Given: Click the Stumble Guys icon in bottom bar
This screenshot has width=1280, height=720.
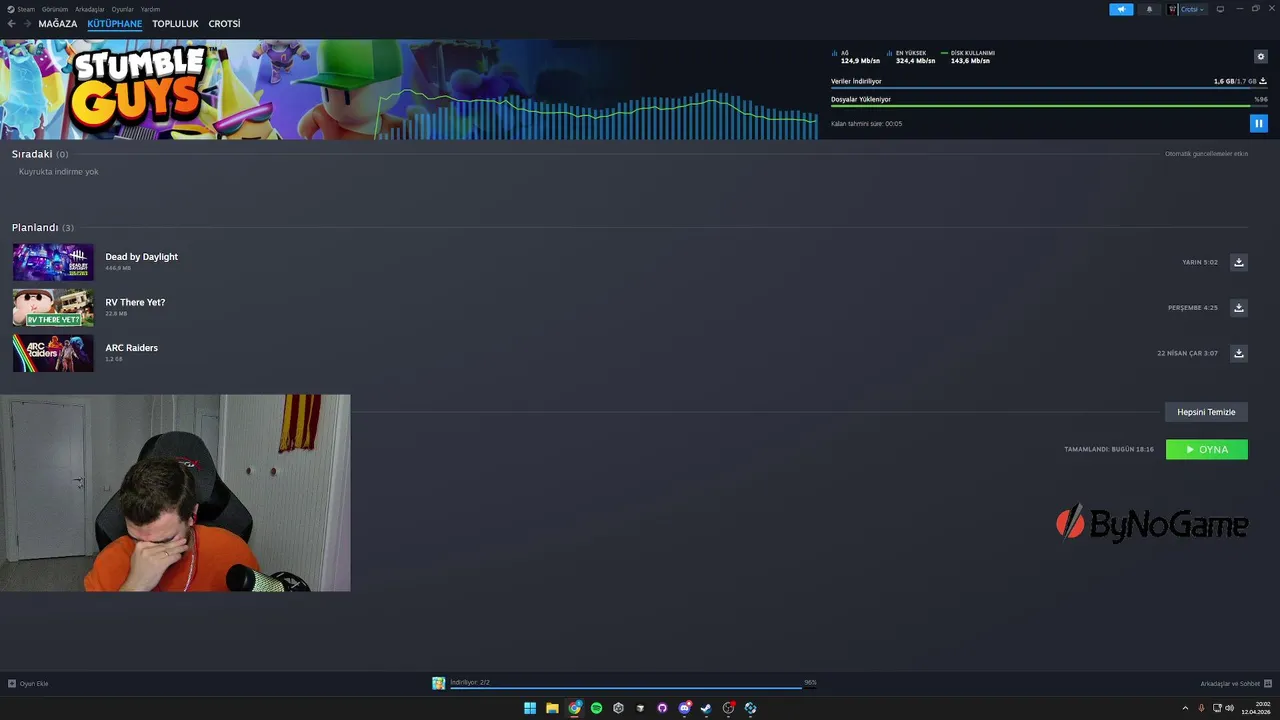Looking at the screenshot, I should pos(438,683).
